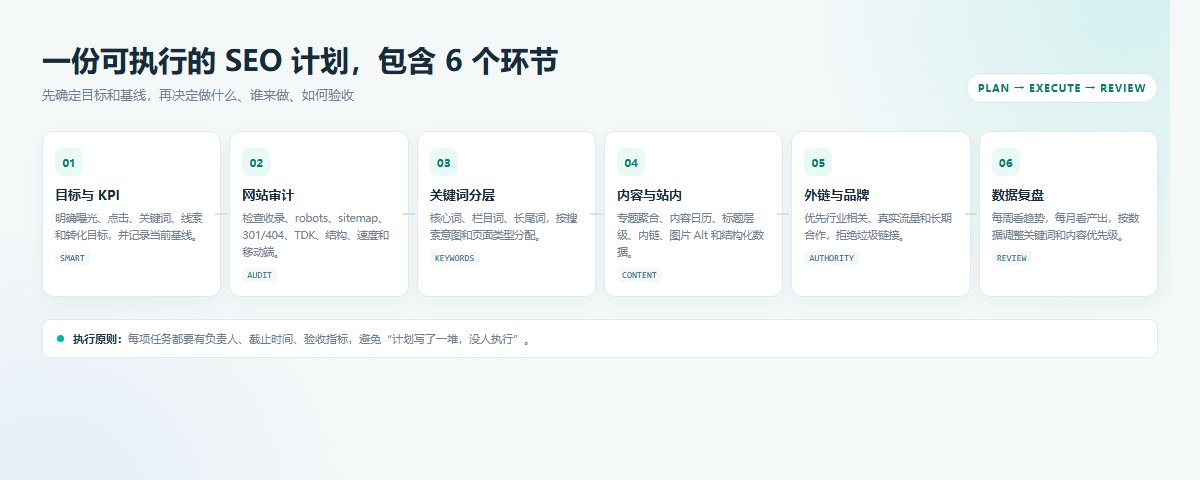This screenshot has height=480, width=1200.
Task: Select the SMART tag
Action: (x=72, y=258)
